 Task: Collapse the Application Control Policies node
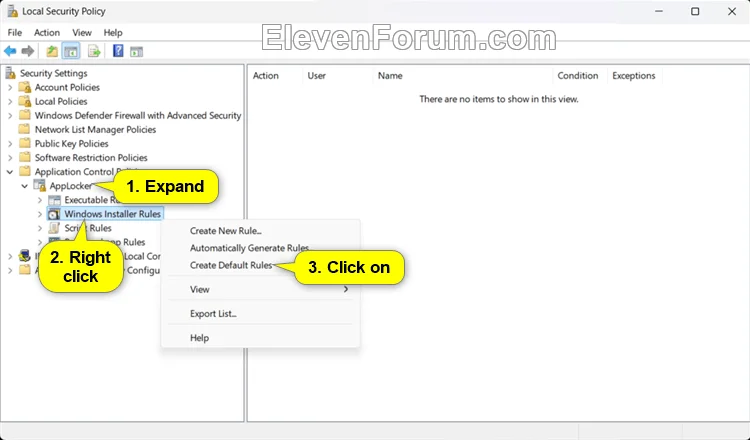(10, 172)
